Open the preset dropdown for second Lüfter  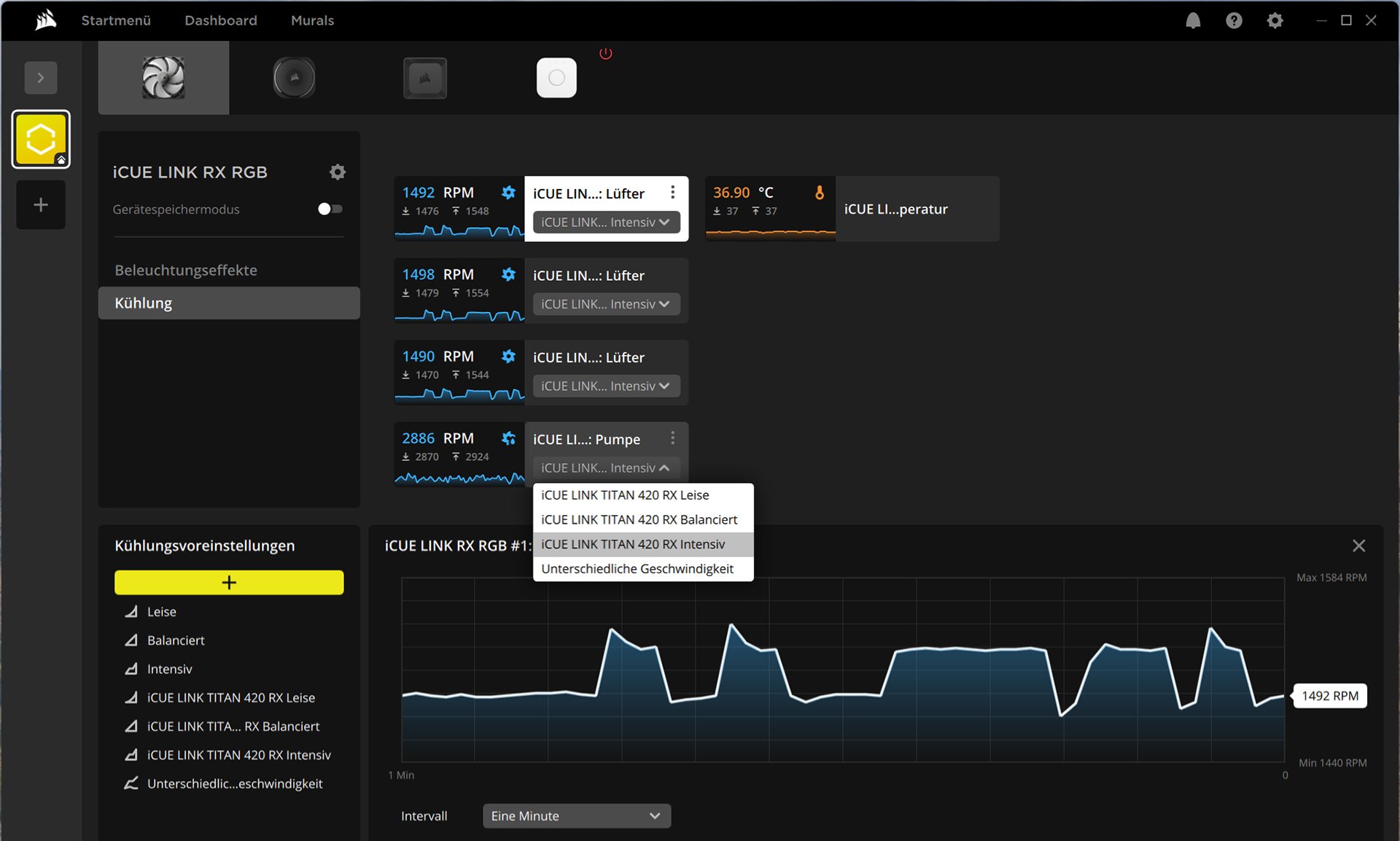click(606, 304)
